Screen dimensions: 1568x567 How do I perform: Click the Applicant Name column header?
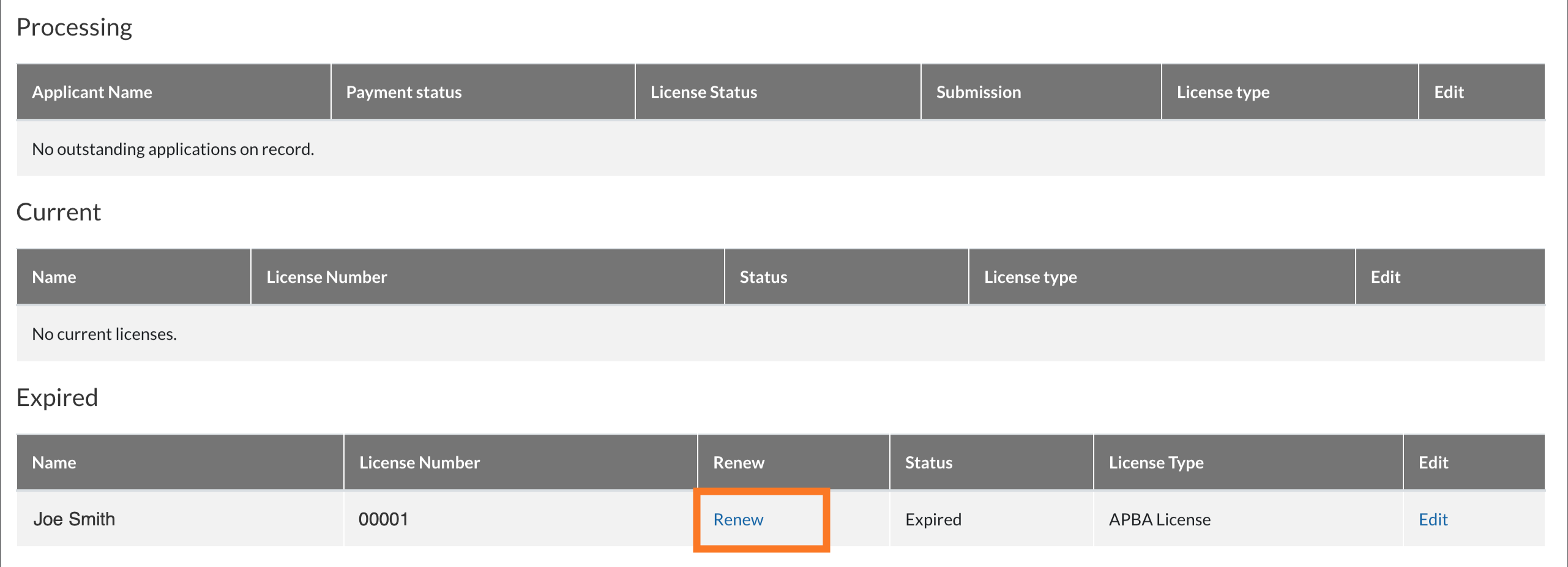point(92,92)
